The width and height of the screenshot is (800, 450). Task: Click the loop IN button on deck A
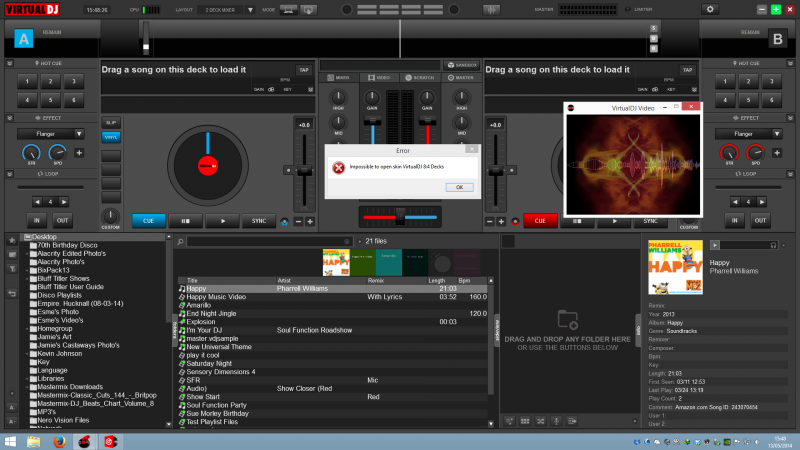pos(37,220)
